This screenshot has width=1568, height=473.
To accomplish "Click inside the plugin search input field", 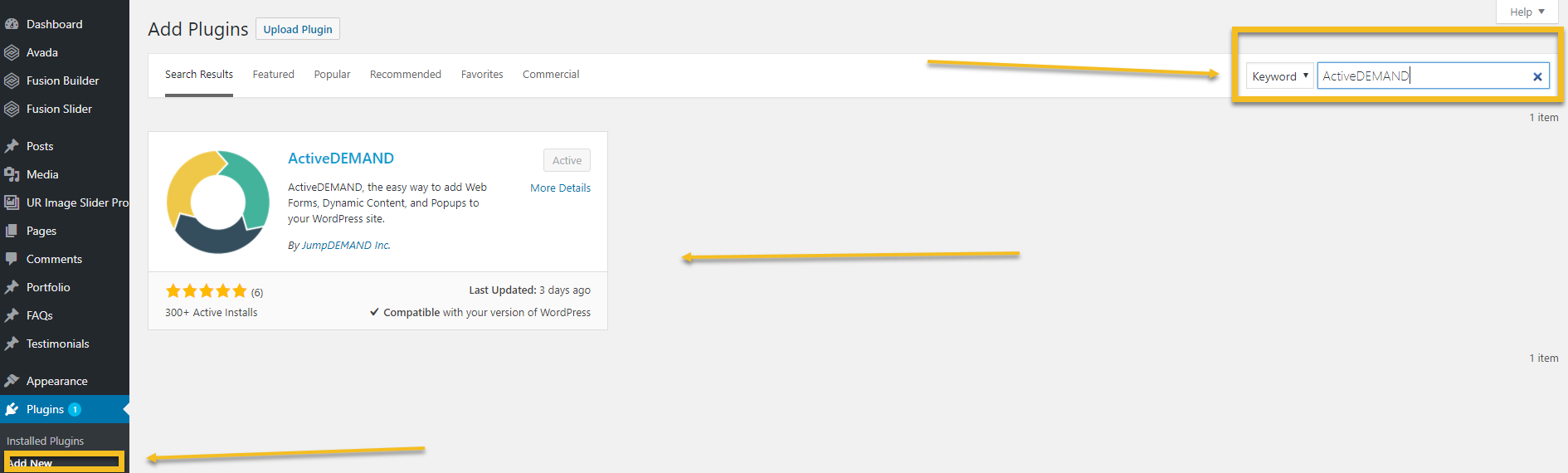I will click(1423, 76).
